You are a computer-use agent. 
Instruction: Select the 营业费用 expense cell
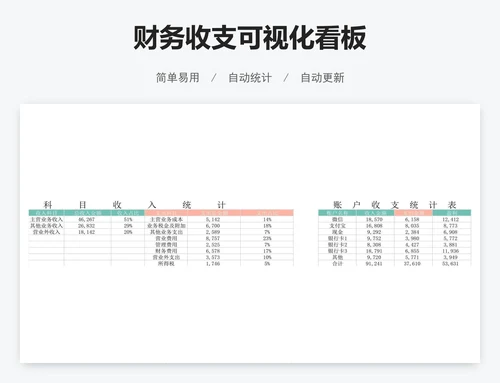(x=166, y=238)
